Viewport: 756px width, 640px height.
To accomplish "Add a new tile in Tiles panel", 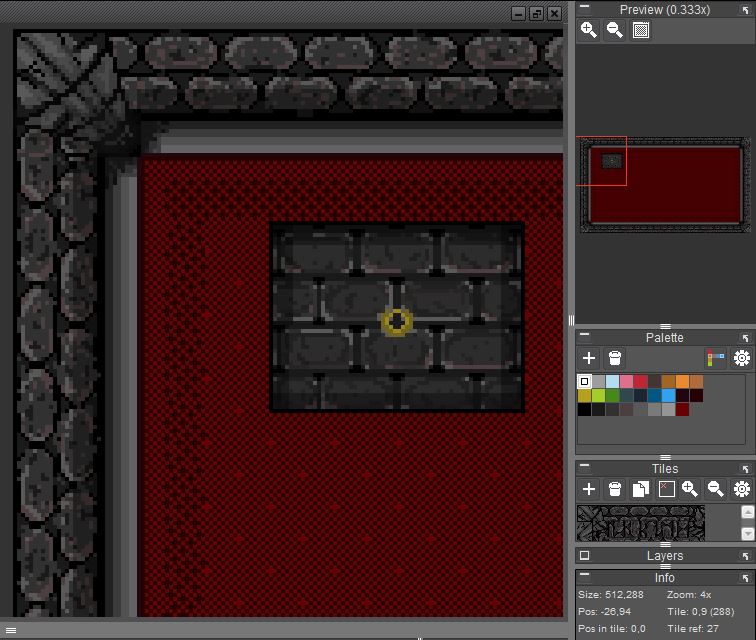I will 589,489.
